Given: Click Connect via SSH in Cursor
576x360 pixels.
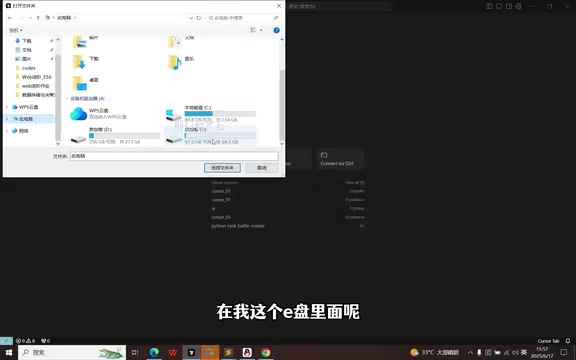Looking at the screenshot, I should click(x=340, y=159).
